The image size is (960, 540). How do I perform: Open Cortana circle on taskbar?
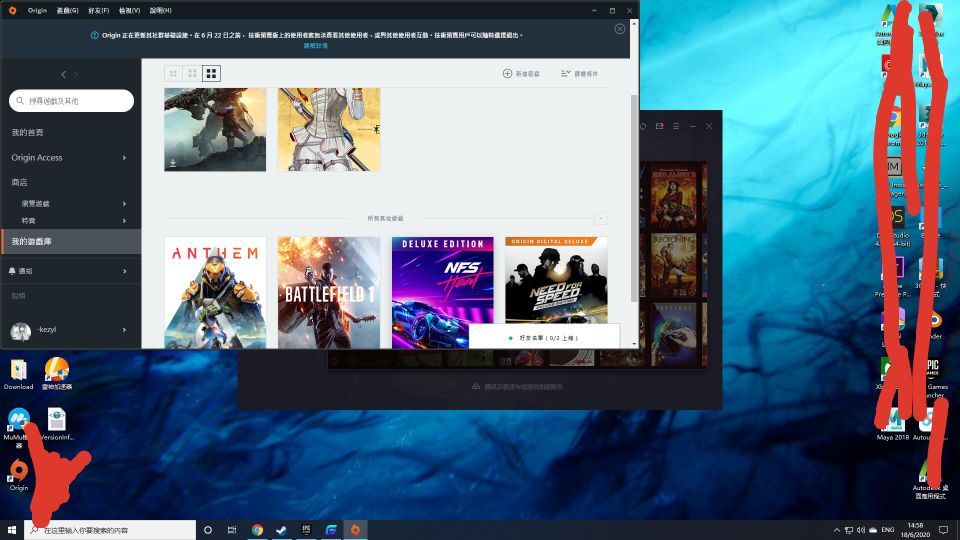pyautogui.click(x=208, y=530)
